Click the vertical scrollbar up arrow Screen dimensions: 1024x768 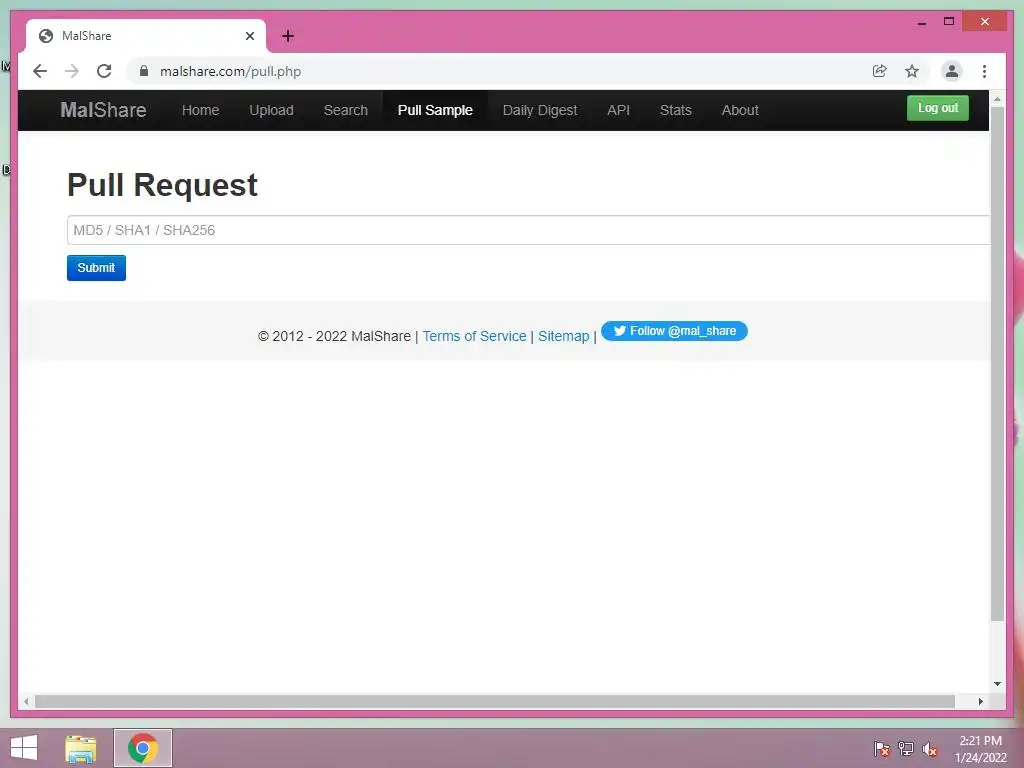pyautogui.click(x=997, y=99)
